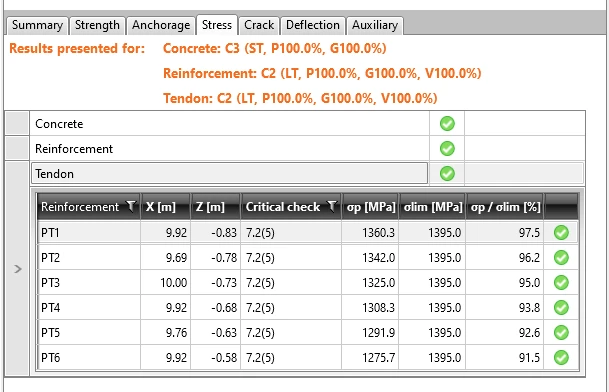The image size is (609, 392).
Task: Select the PT4 row name cell
Action: (x=89, y=308)
